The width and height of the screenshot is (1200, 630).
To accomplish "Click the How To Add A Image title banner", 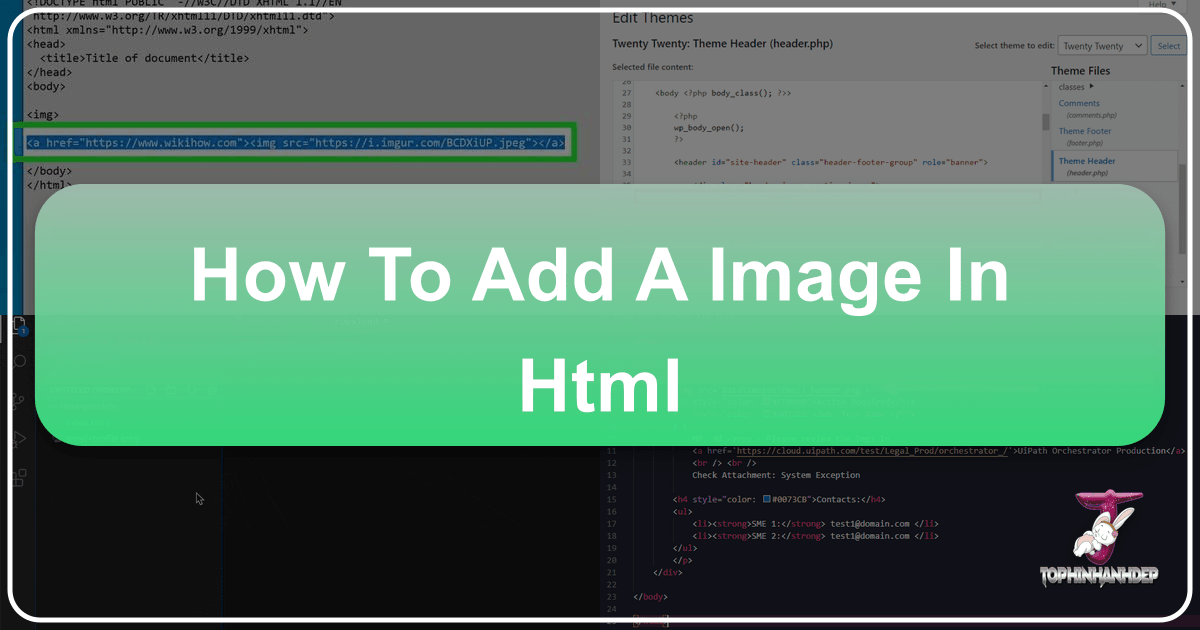I will [x=600, y=315].
